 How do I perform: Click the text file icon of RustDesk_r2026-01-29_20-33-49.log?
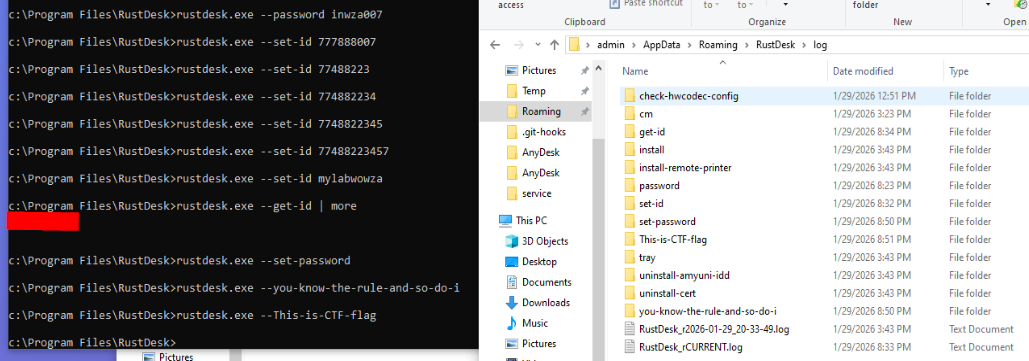click(630, 329)
